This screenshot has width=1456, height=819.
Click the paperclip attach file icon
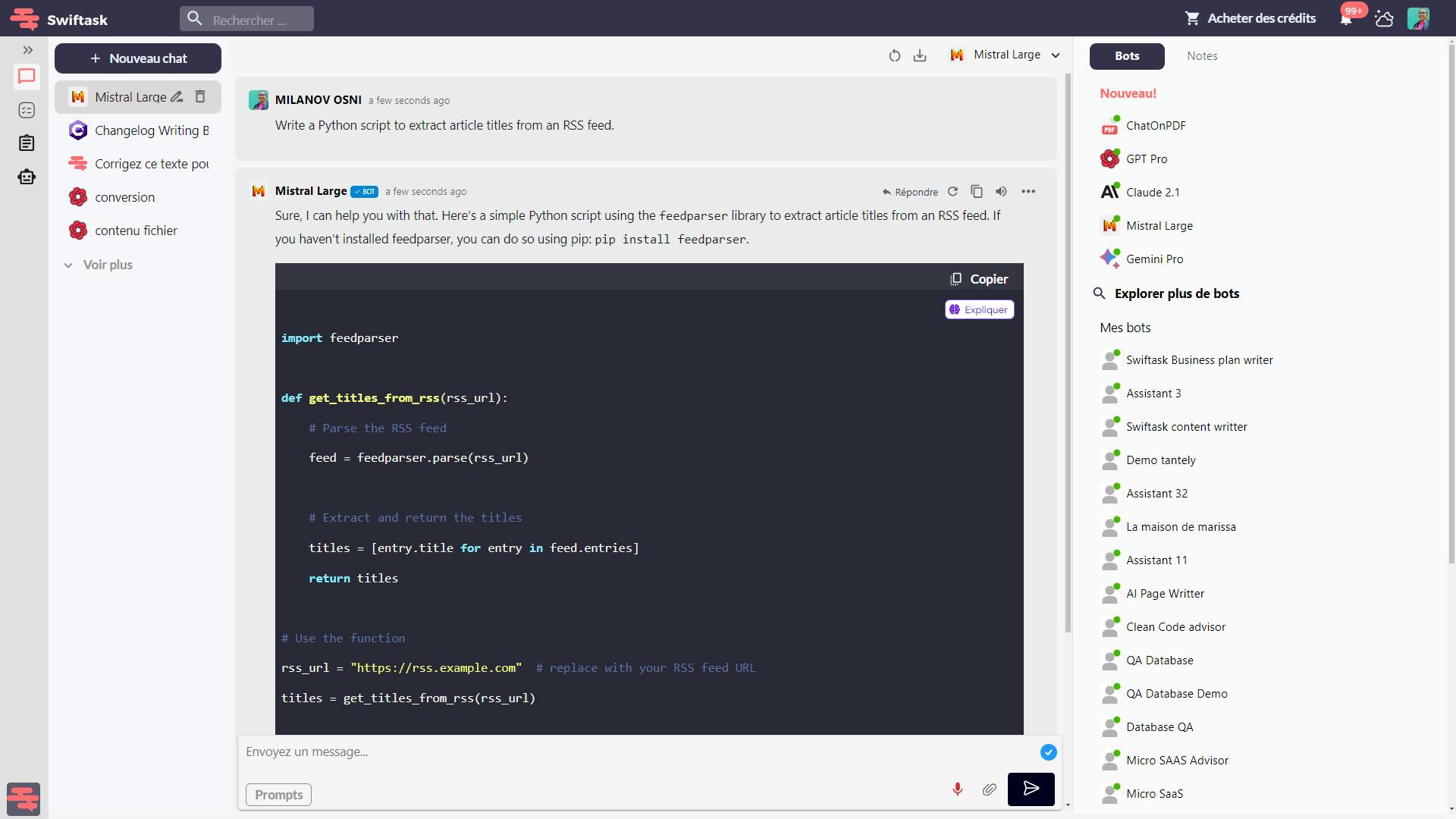(989, 789)
